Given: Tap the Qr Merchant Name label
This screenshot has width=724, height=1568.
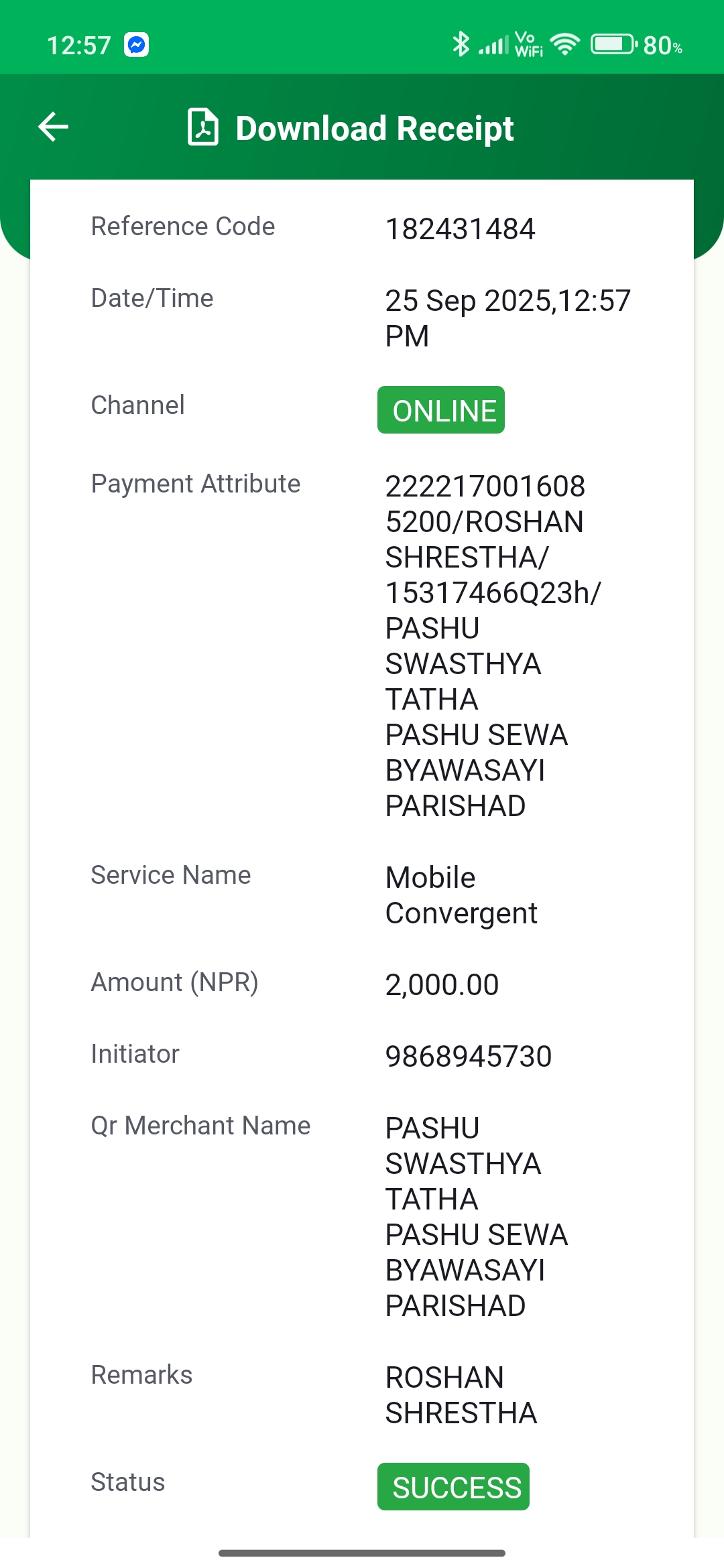Looking at the screenshot, I should (x=201, y=1126).
